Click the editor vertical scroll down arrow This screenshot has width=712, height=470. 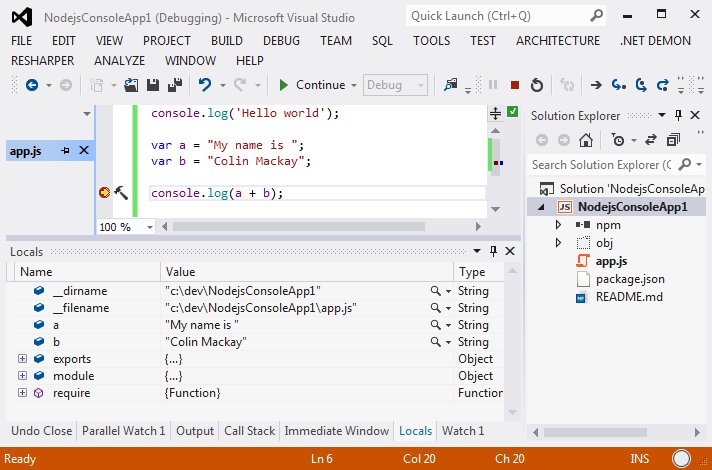point(495,209)
